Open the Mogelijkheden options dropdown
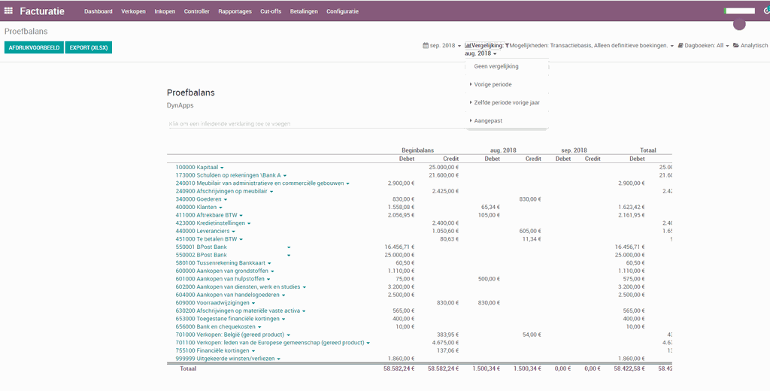 click(589, 46)
